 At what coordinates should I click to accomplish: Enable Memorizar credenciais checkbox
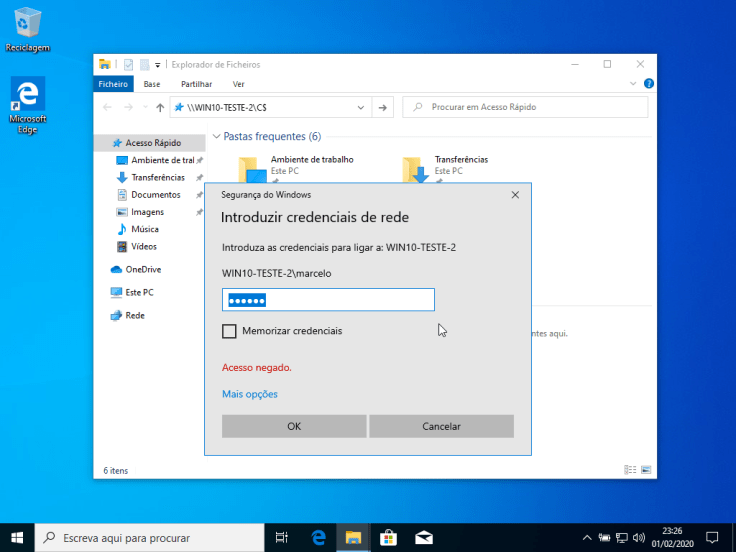tap(229, 331)
